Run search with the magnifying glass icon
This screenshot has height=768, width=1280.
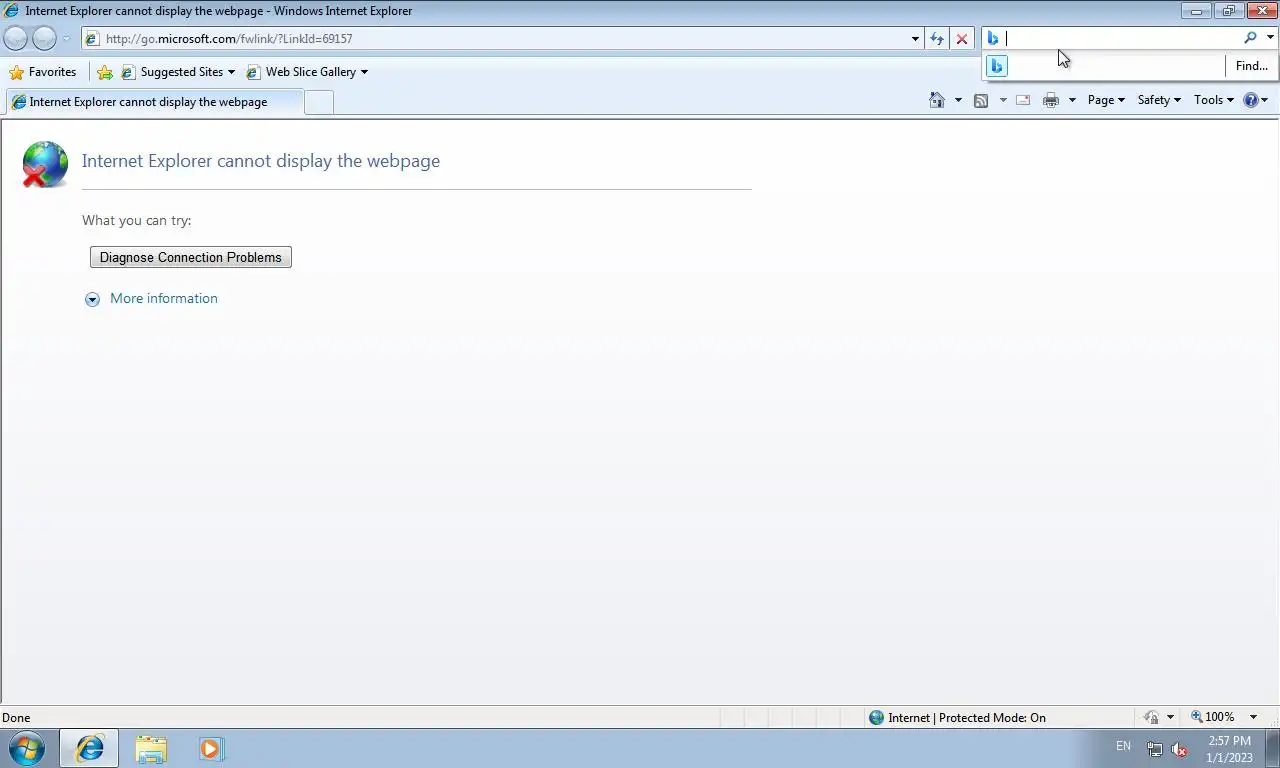pos(1250,38)
